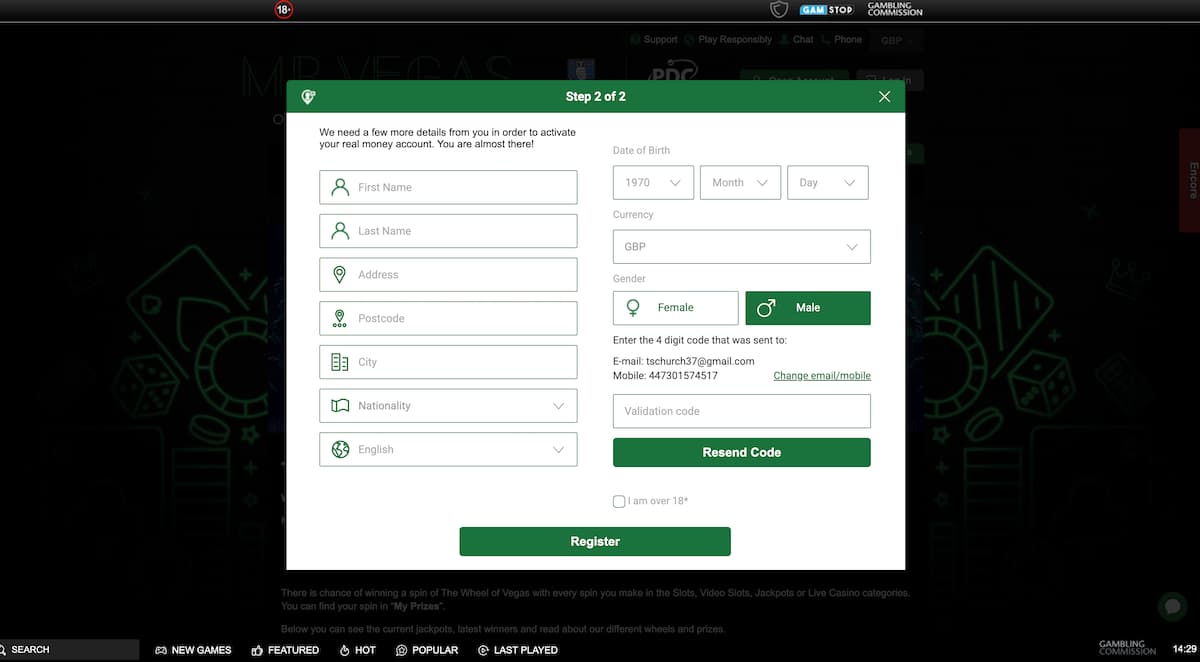Switch to the Hot tab
Image resolution: width=1200 pixels, height=662 pixels.
pyautogui.click(x=358, y=650)
